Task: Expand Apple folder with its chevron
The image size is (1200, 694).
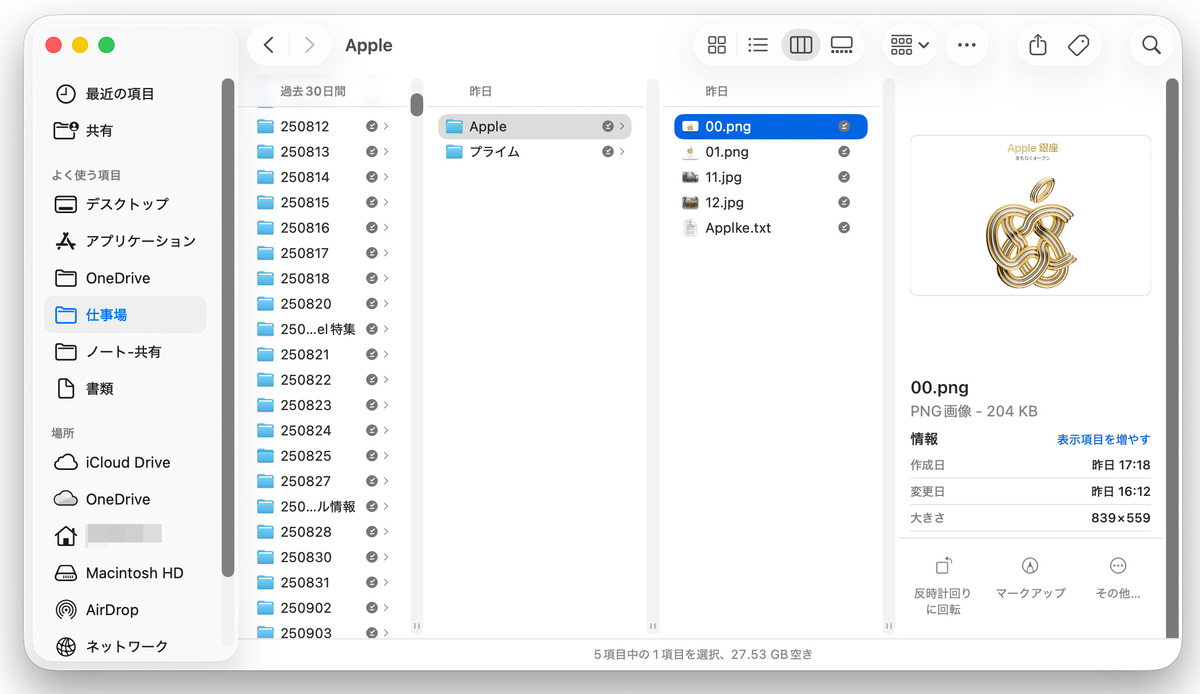Action: 622,127
